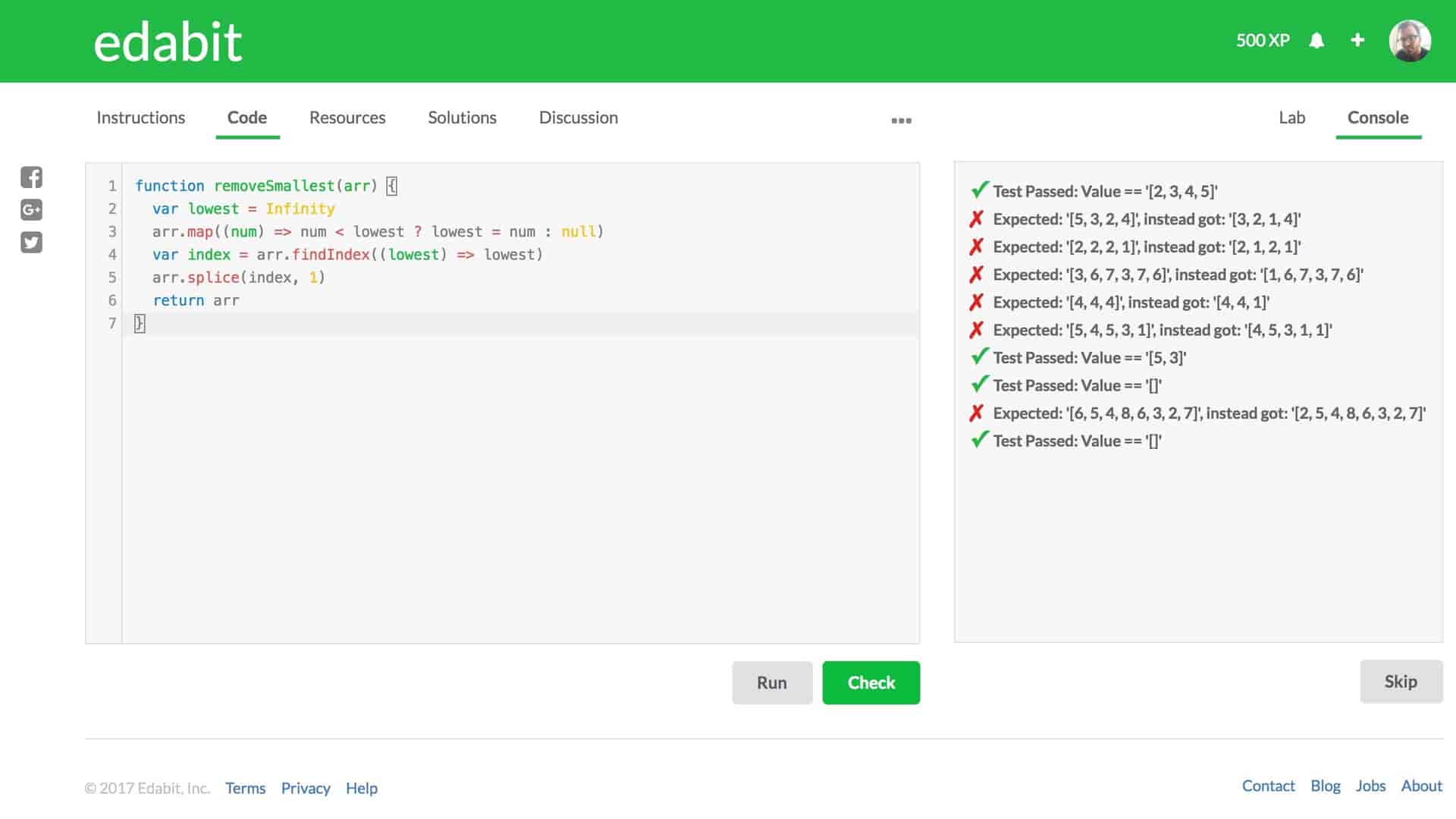1456x819 pixels.
Task: Click the plus icon in the header
Action: point(1357,40)
